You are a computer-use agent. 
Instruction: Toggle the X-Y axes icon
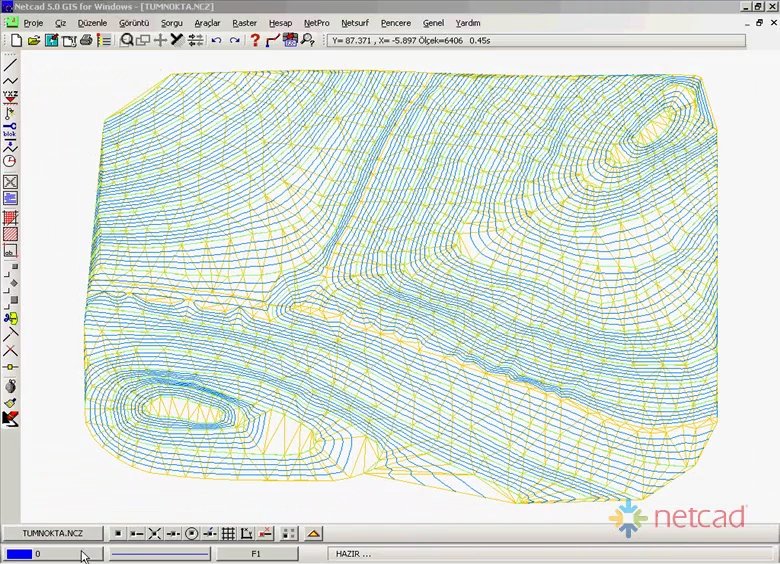coord(247,534)
